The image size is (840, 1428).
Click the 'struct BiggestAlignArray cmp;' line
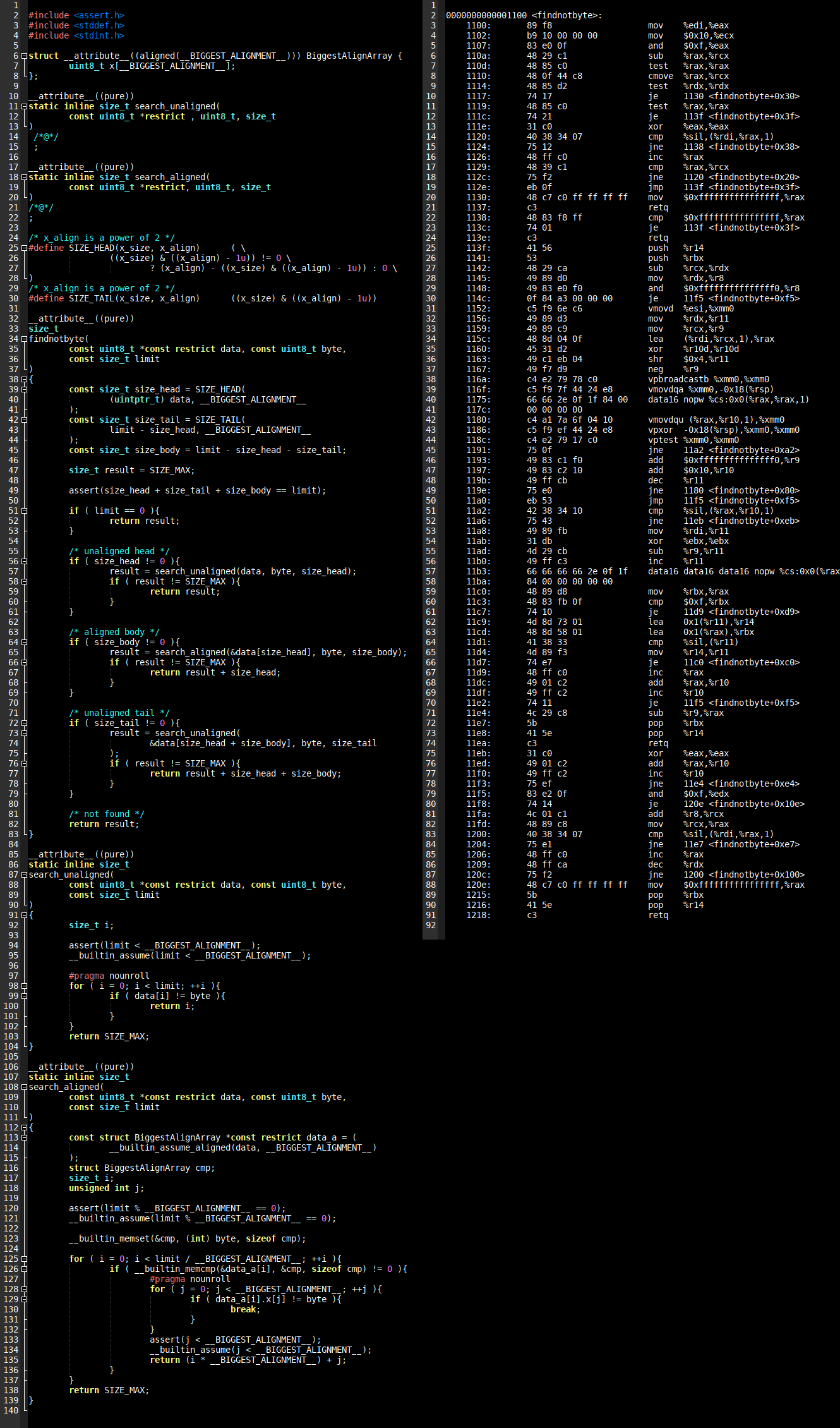[x=142, y=1168]
